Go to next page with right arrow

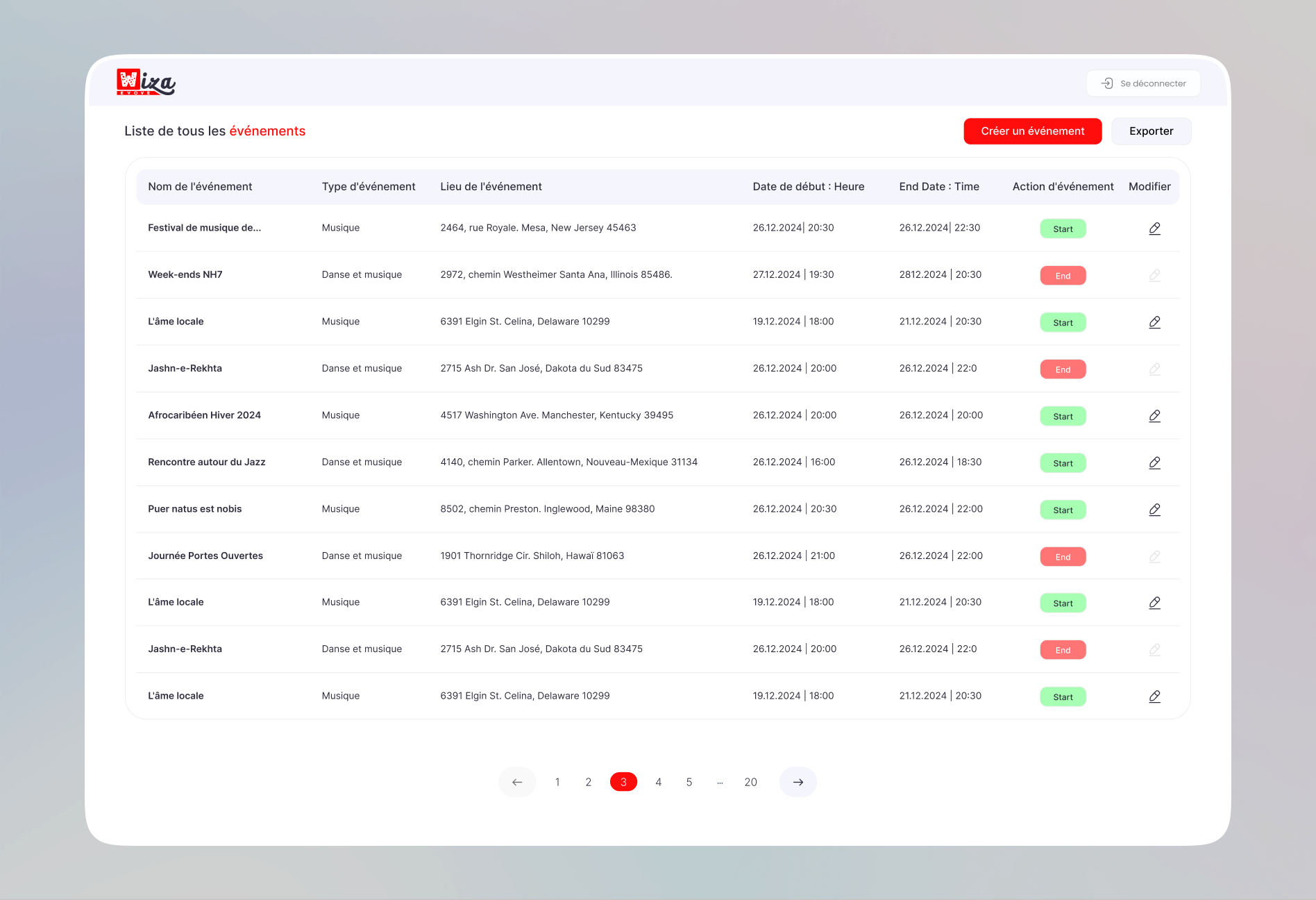point(798,782)
